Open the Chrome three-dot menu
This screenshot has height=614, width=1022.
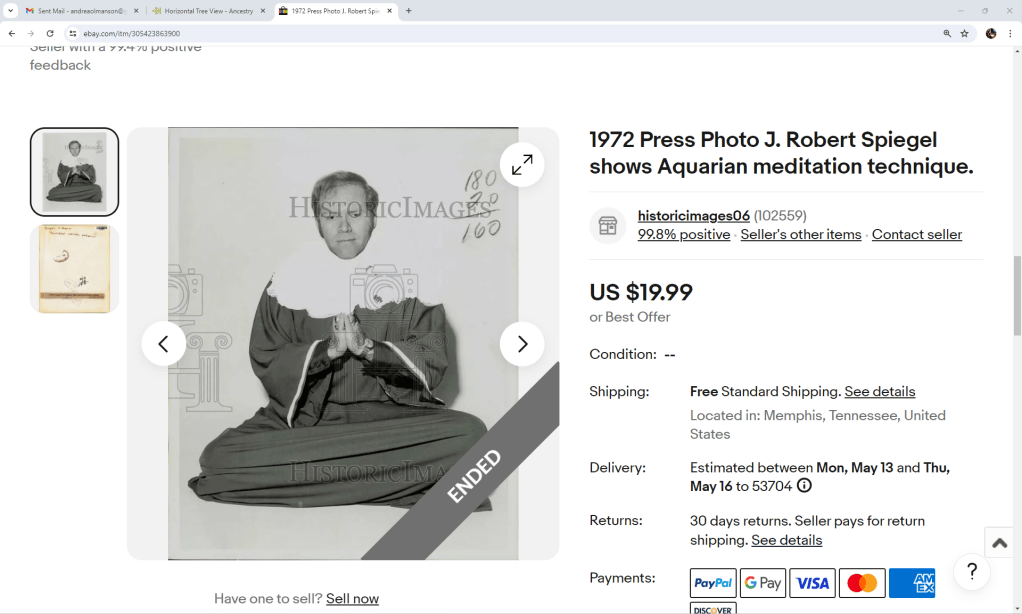pos(1010,33)
